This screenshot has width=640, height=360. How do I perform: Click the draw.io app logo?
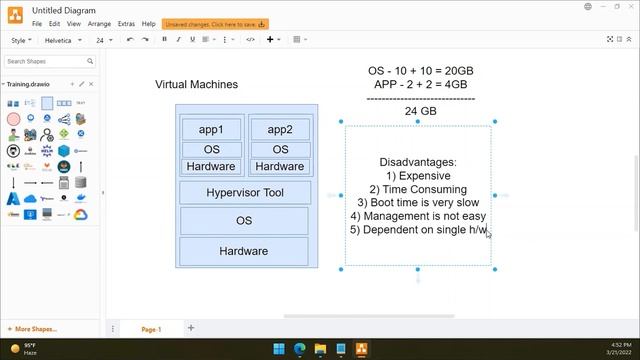pyautogui.click(x=15, y=16)
